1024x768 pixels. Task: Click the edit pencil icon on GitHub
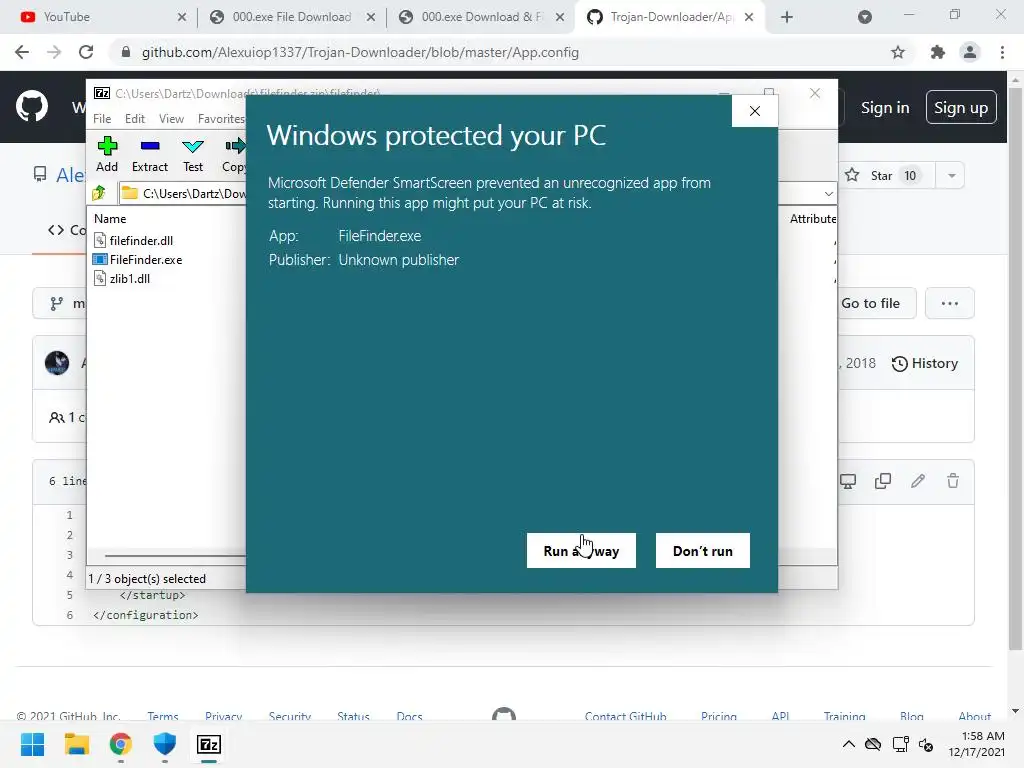click(918, 481)
